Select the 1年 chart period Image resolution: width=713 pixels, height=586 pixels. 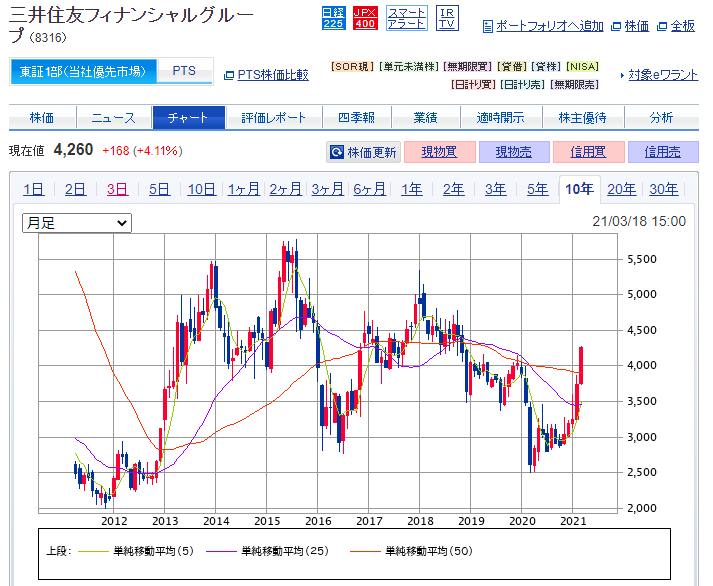point(412,189)
